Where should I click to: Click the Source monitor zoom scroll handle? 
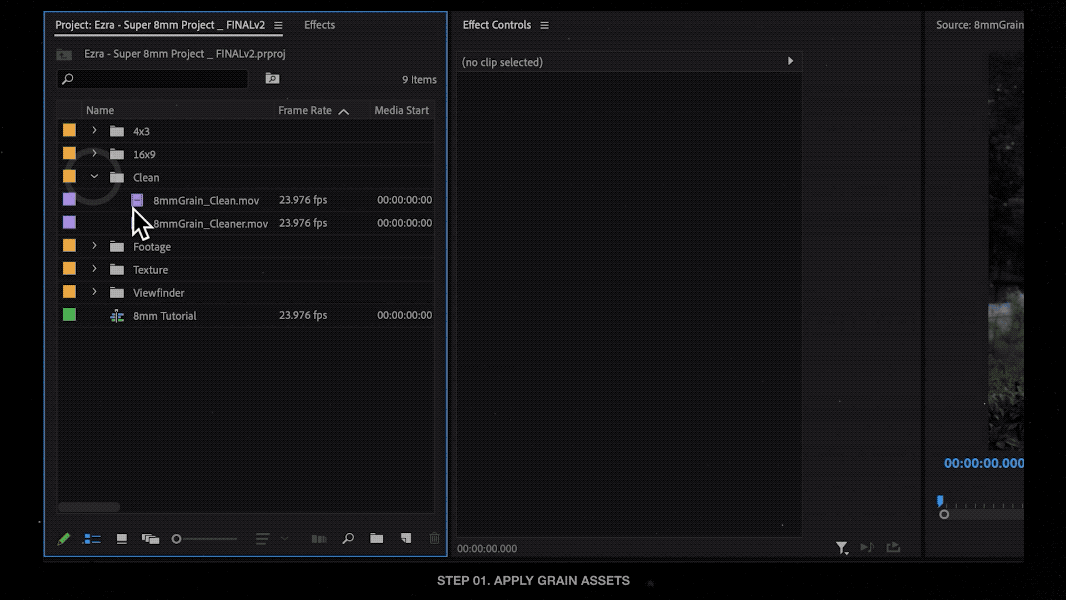(944, 514)
